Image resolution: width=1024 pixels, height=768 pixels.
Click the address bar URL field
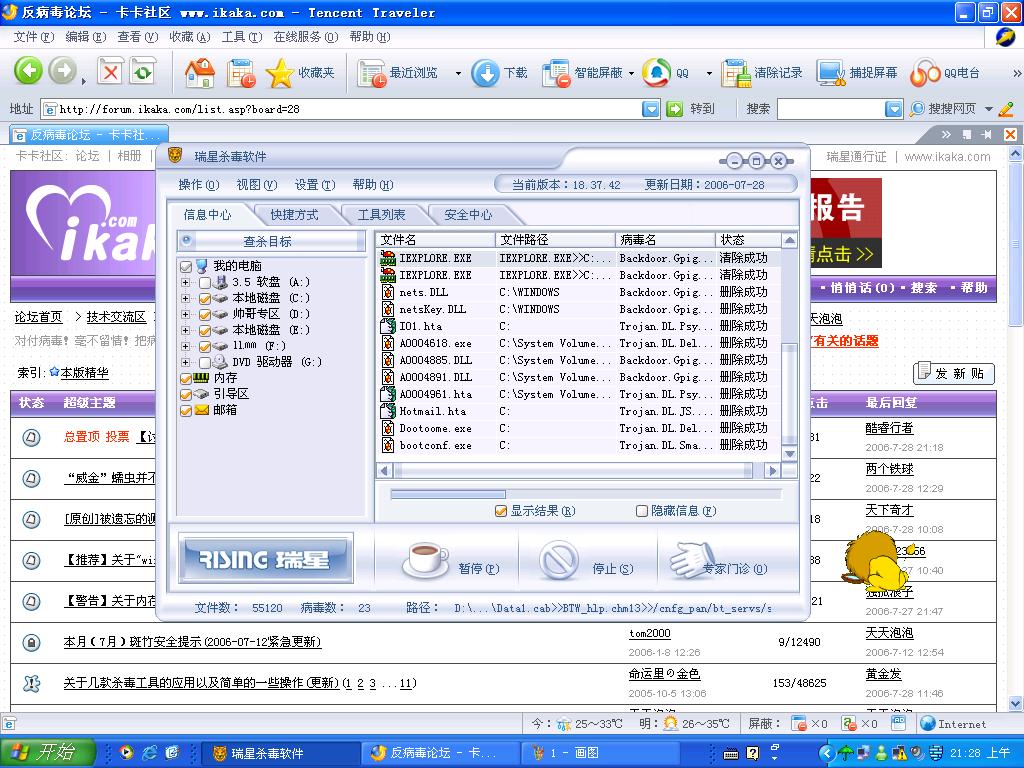(x=342, y=109)
